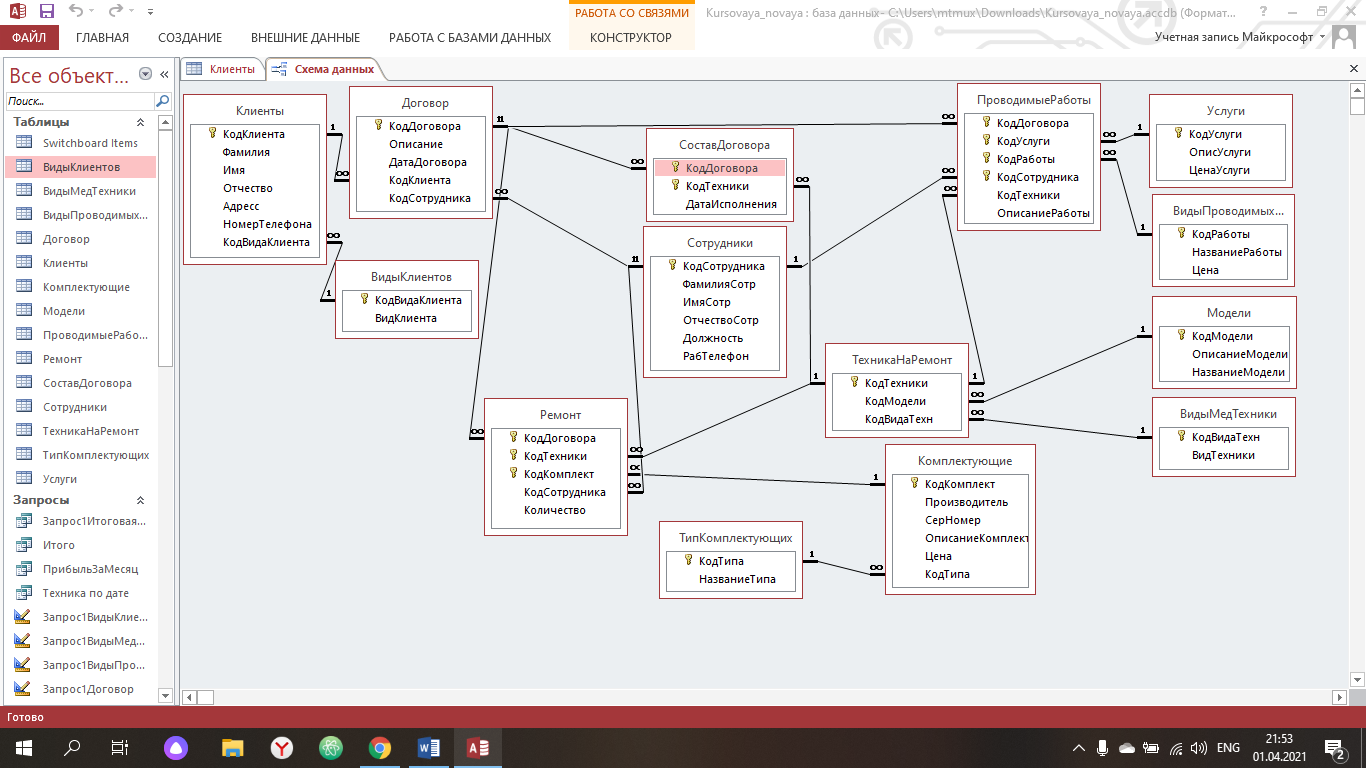Viewport: 1366px width, 768px height.
Task: Click the vertical scrollbar of schema window
Action: click(x=1357, y=385)
